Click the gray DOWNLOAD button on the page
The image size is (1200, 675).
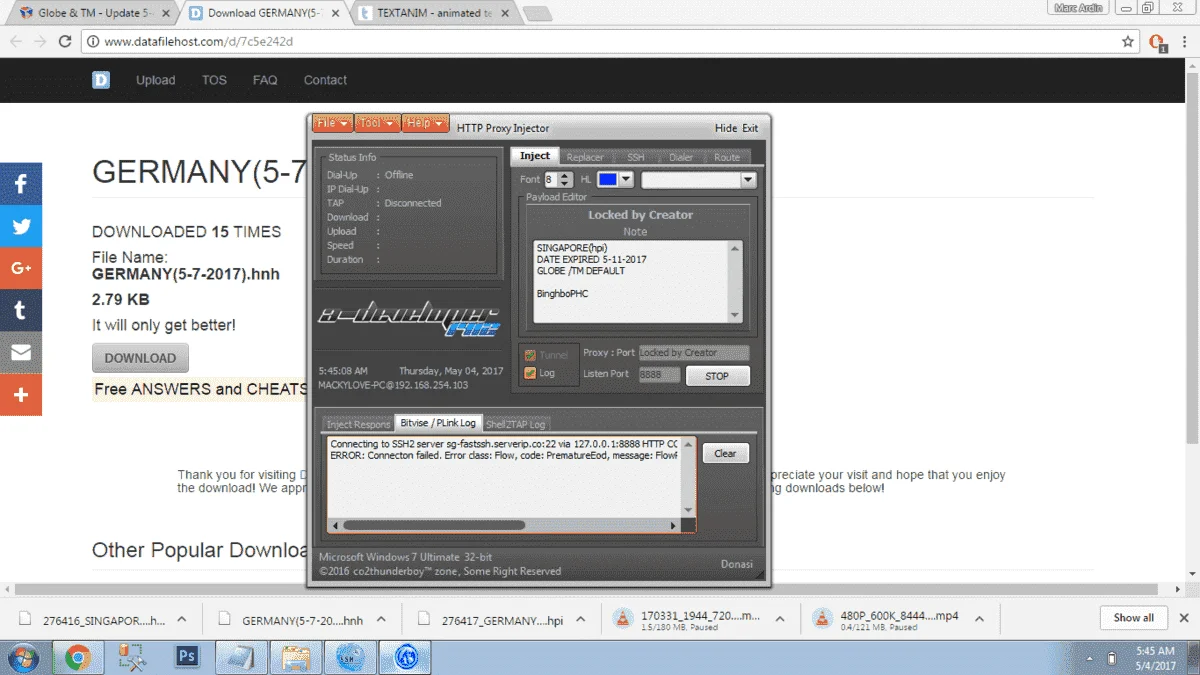click(140, 358)
